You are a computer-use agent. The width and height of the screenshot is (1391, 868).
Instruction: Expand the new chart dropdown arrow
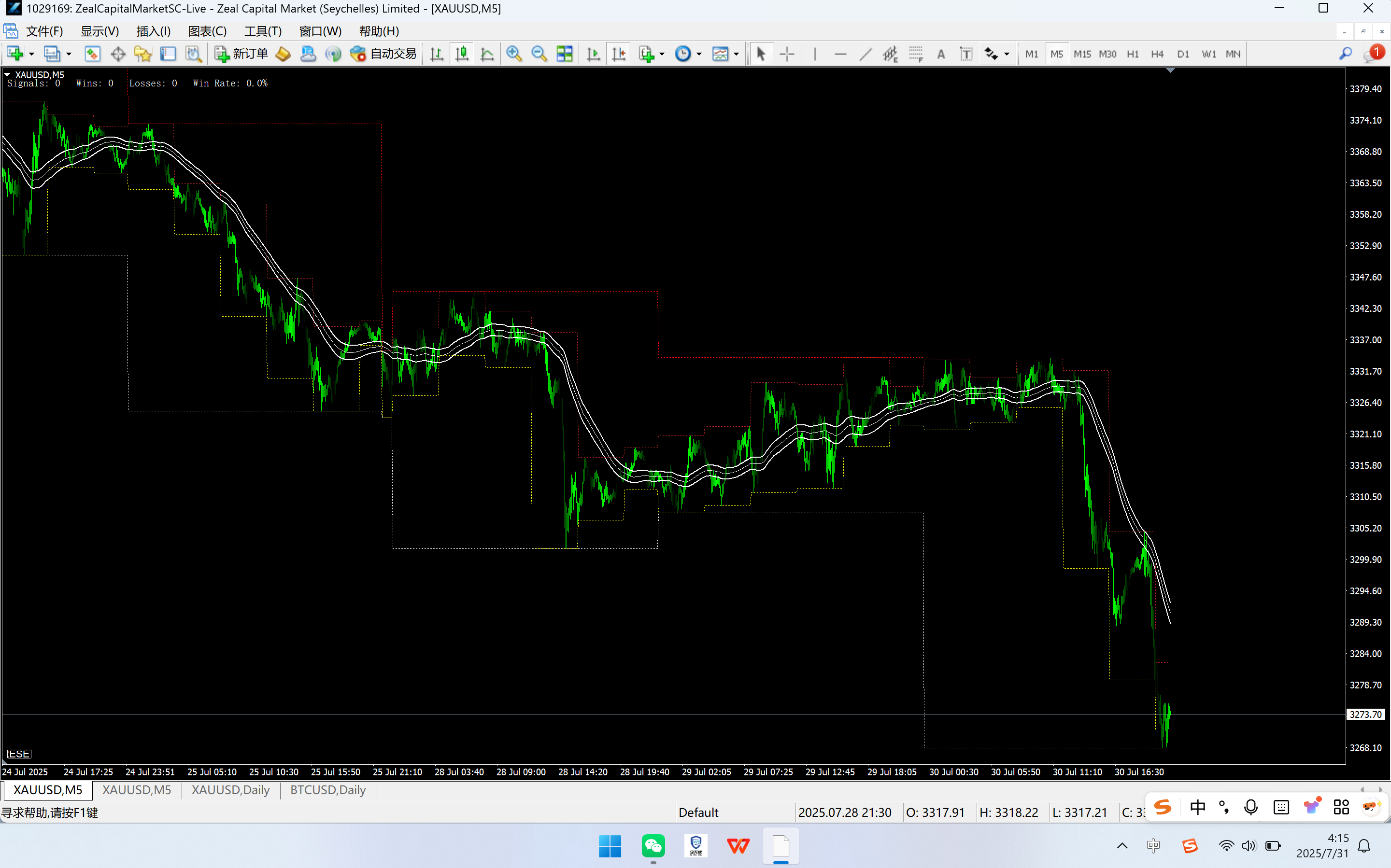point(31,54)
